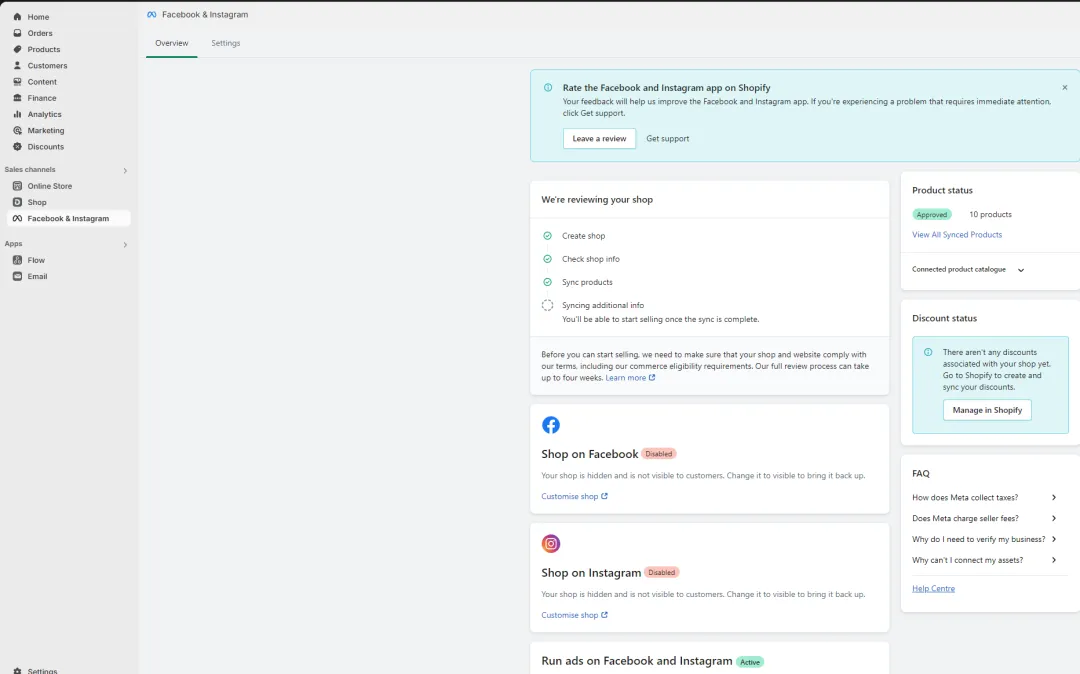
Task: Click the Meta logo in page header
Action: [152, 14]
